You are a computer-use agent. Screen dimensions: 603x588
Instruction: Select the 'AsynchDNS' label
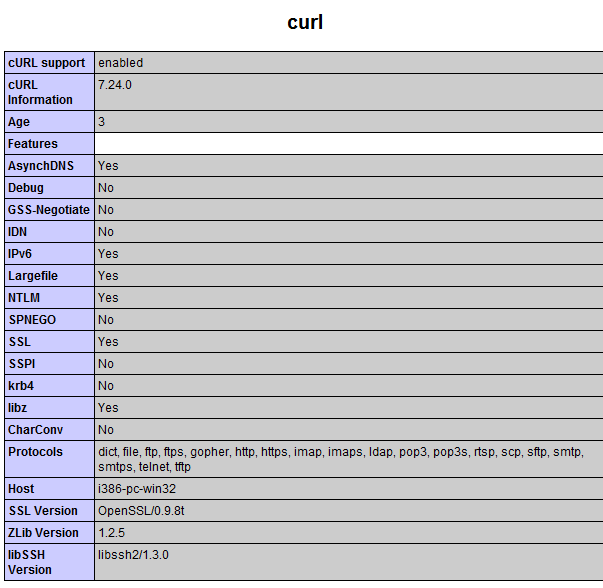(x=41, y=166)
